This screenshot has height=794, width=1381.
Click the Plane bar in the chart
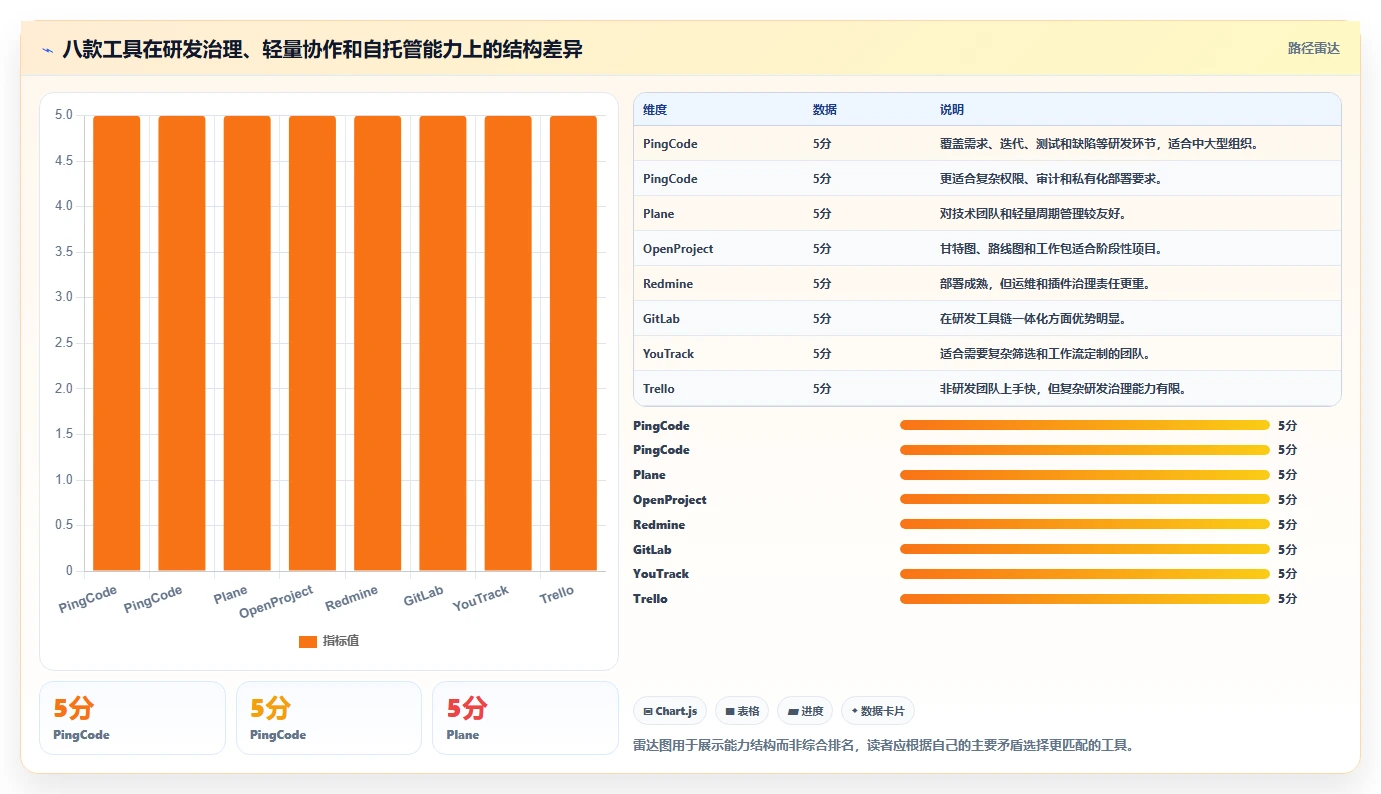(x=247, y=343)
